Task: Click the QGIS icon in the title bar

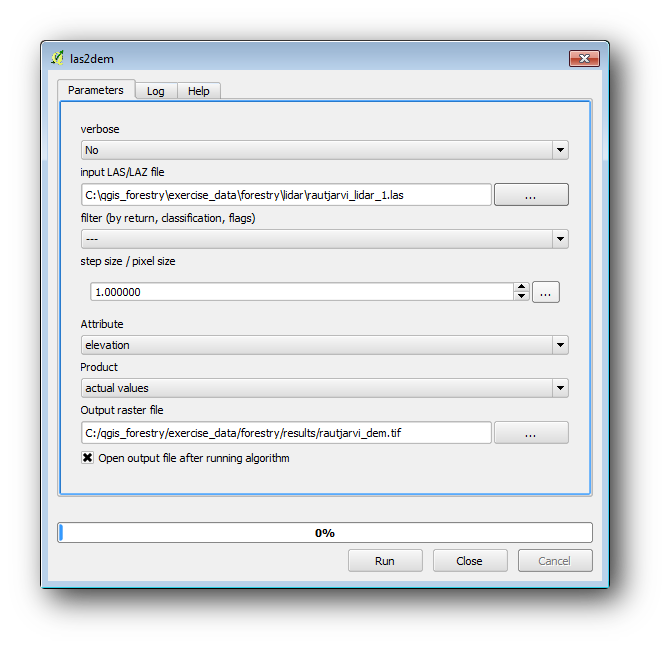Action: point(58,58)
